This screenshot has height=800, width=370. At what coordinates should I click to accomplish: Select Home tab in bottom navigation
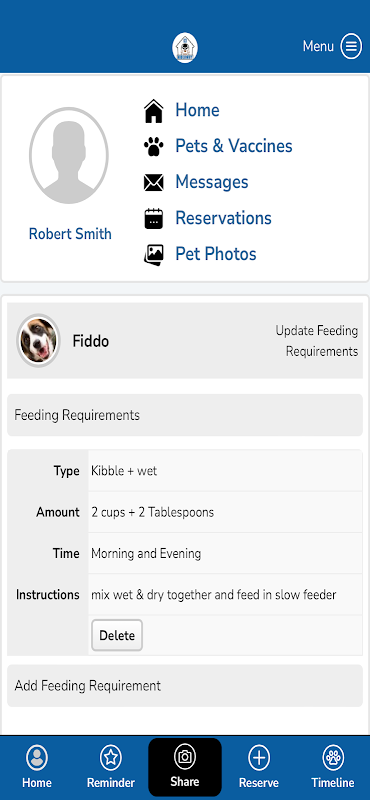(37, 767)
